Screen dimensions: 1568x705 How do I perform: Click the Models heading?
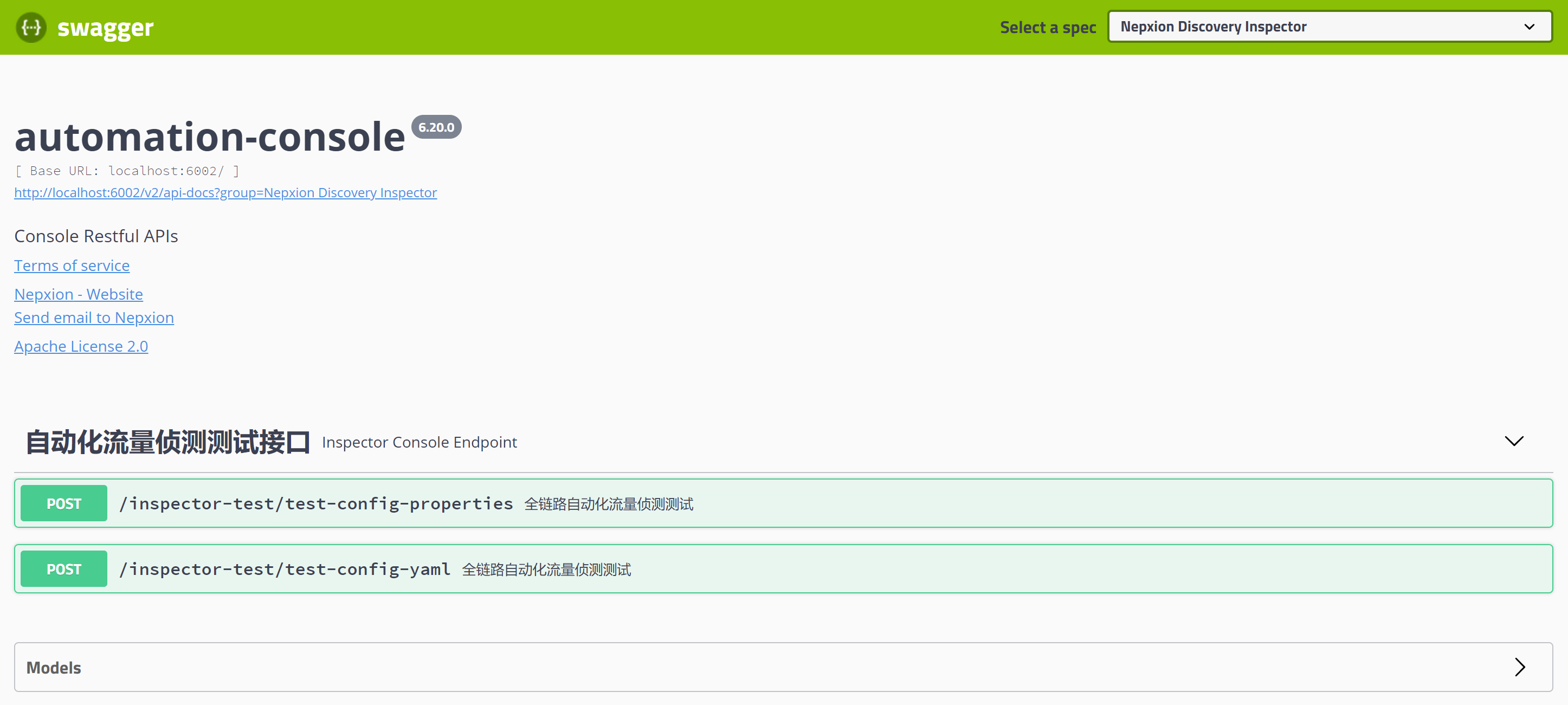click(54, 668)
